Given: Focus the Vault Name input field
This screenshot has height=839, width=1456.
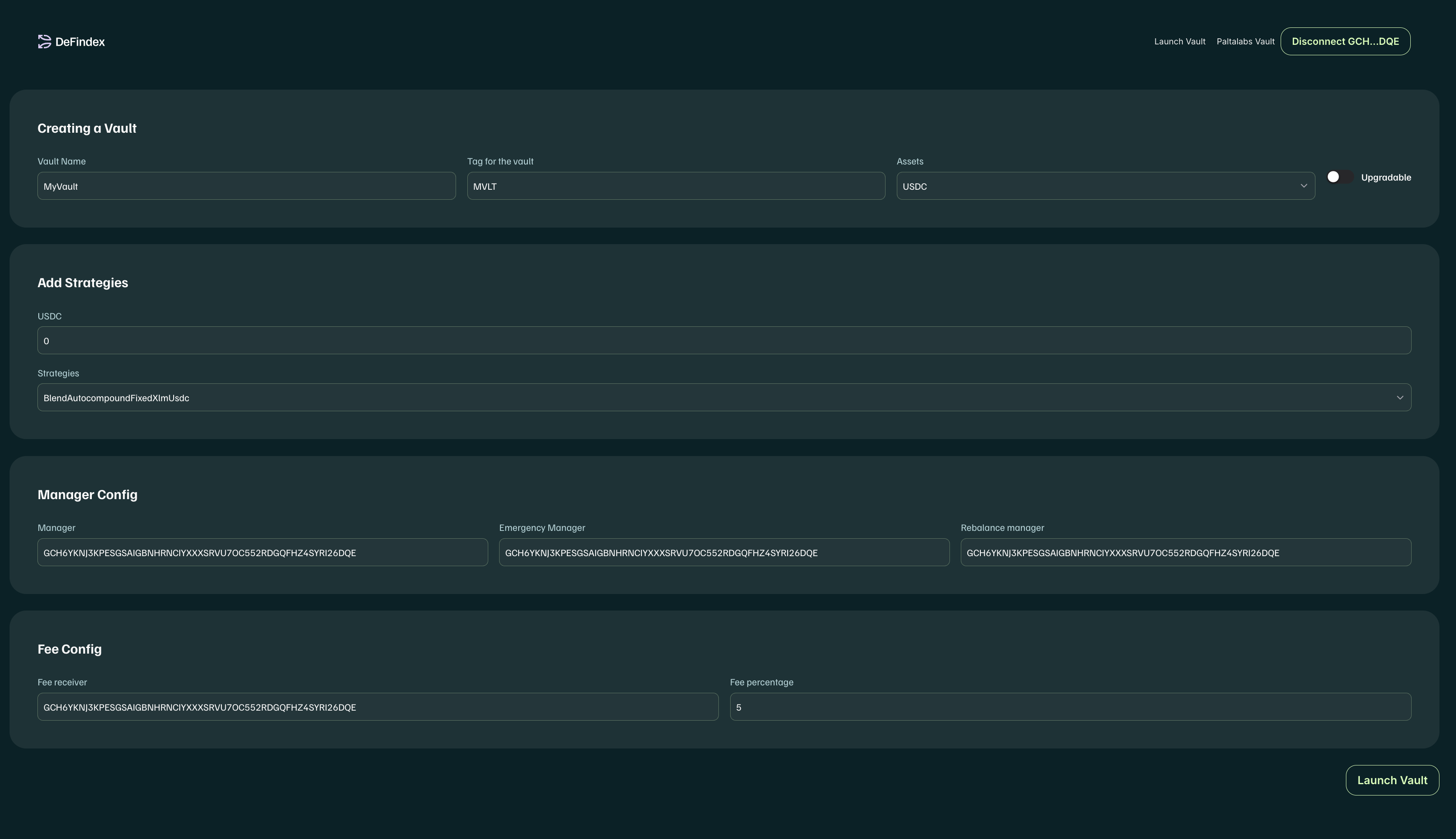Looking at the screenshot, I should (246, 186).
